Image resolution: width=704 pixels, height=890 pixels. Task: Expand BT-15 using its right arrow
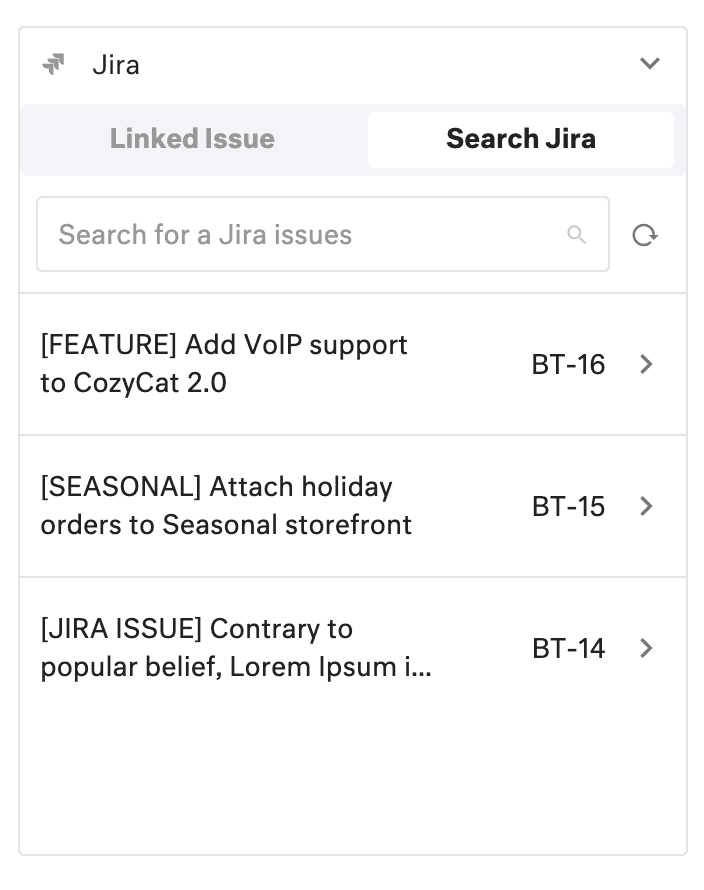(646, 507)
